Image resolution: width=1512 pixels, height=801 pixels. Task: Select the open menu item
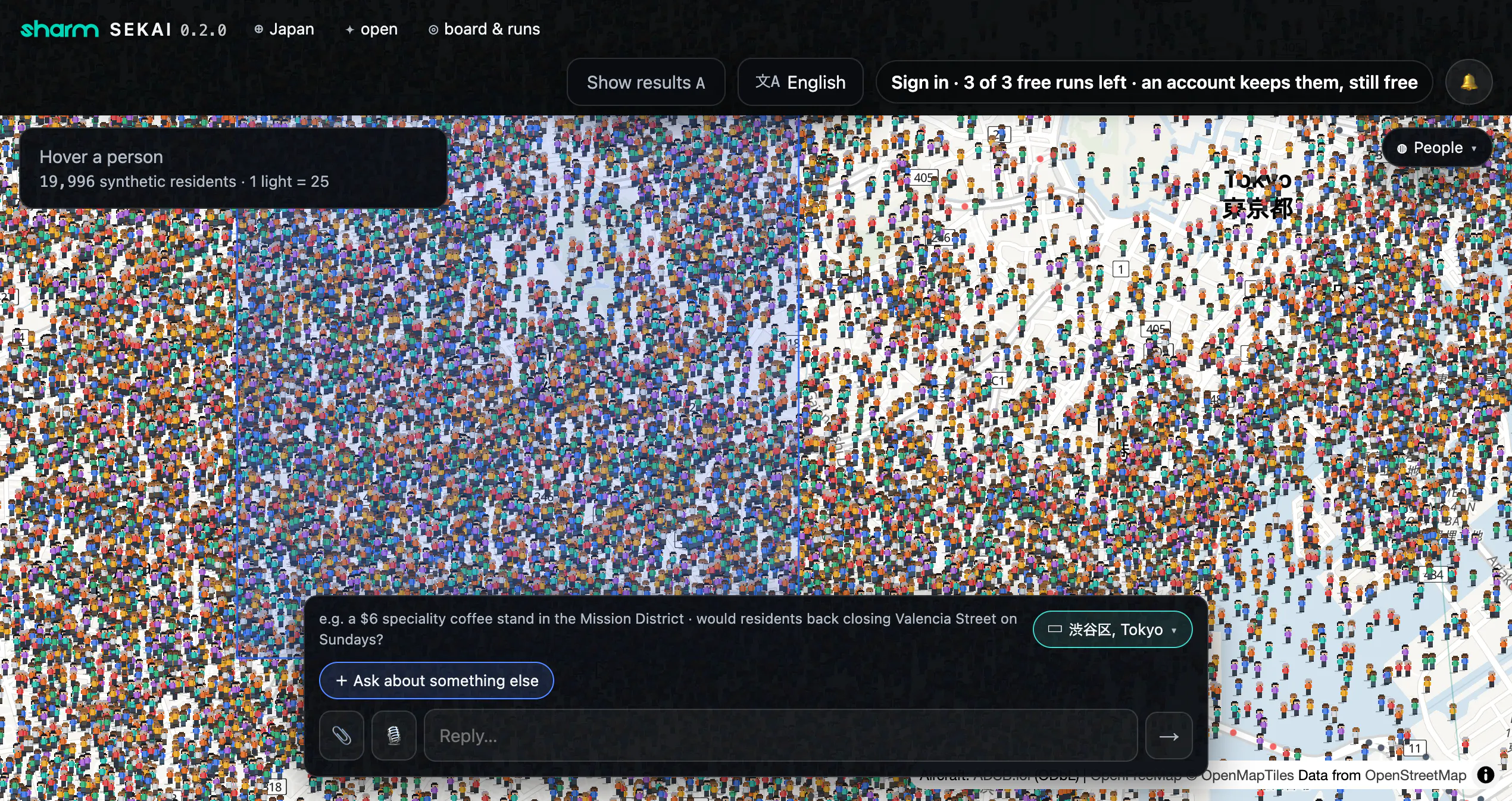click(371, 29)
